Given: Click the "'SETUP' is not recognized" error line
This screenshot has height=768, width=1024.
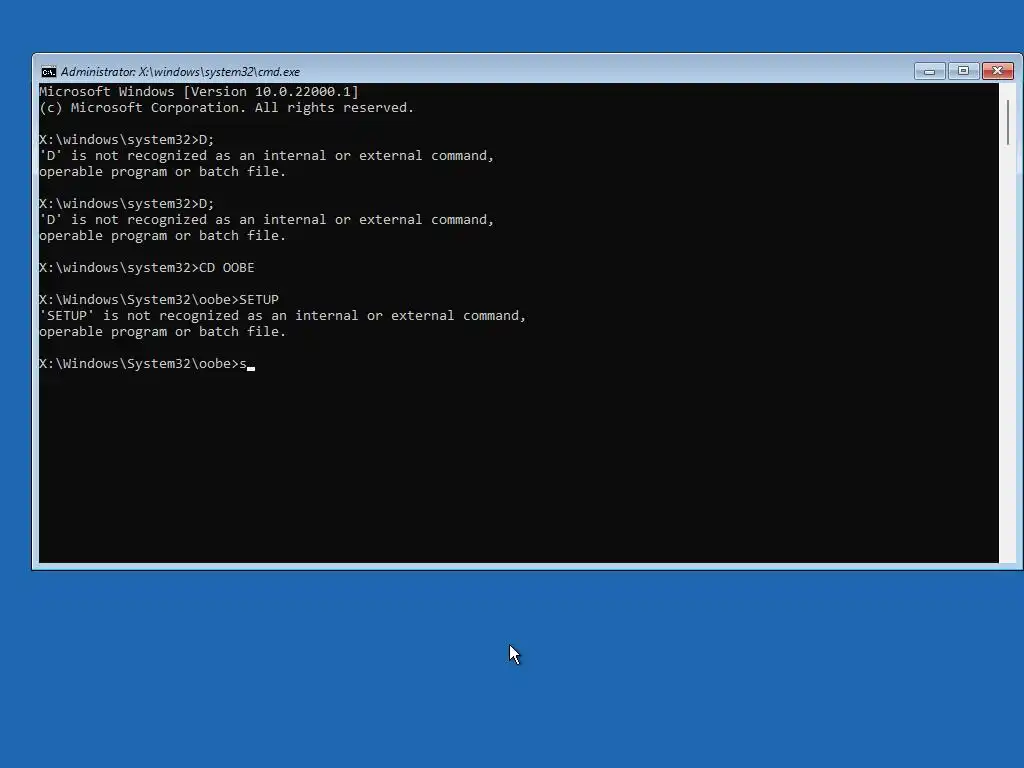Looking at the screenshot, I should (x=282, y=316).
